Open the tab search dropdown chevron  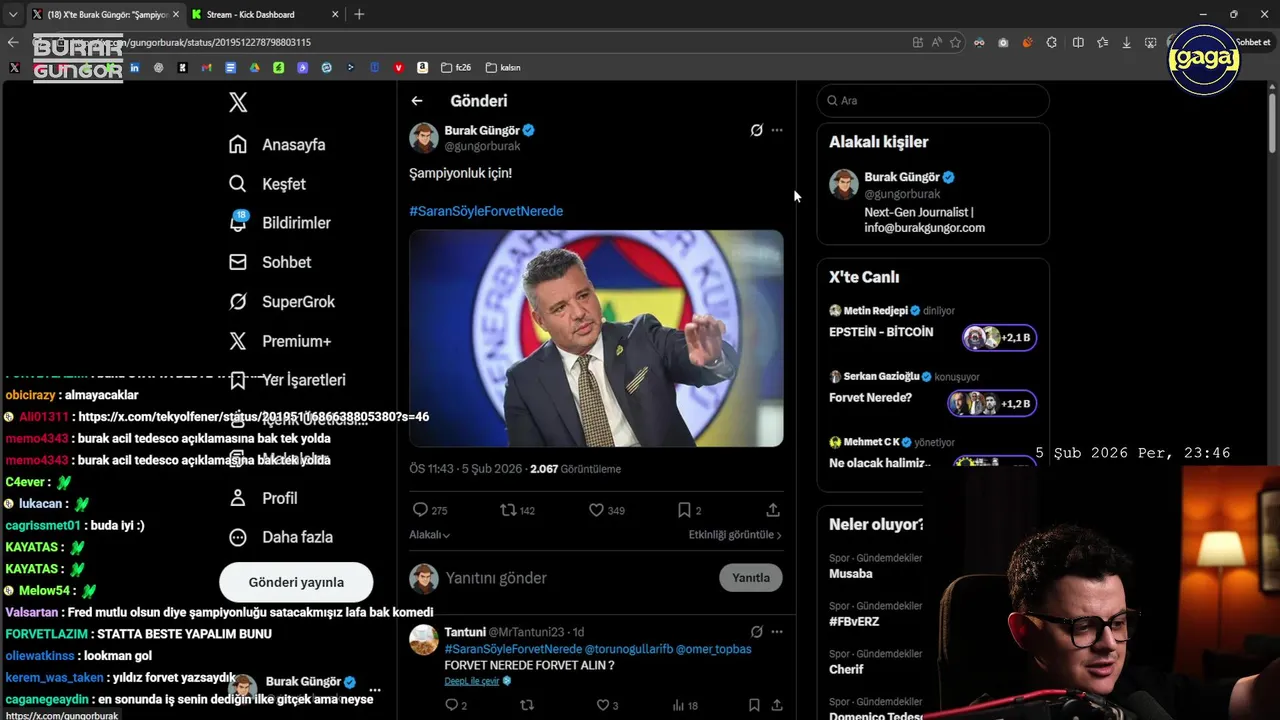[12, 14]
